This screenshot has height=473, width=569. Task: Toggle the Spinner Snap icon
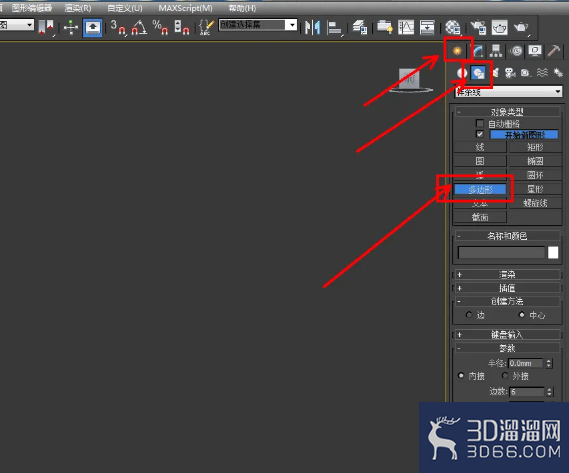point(182,27)
